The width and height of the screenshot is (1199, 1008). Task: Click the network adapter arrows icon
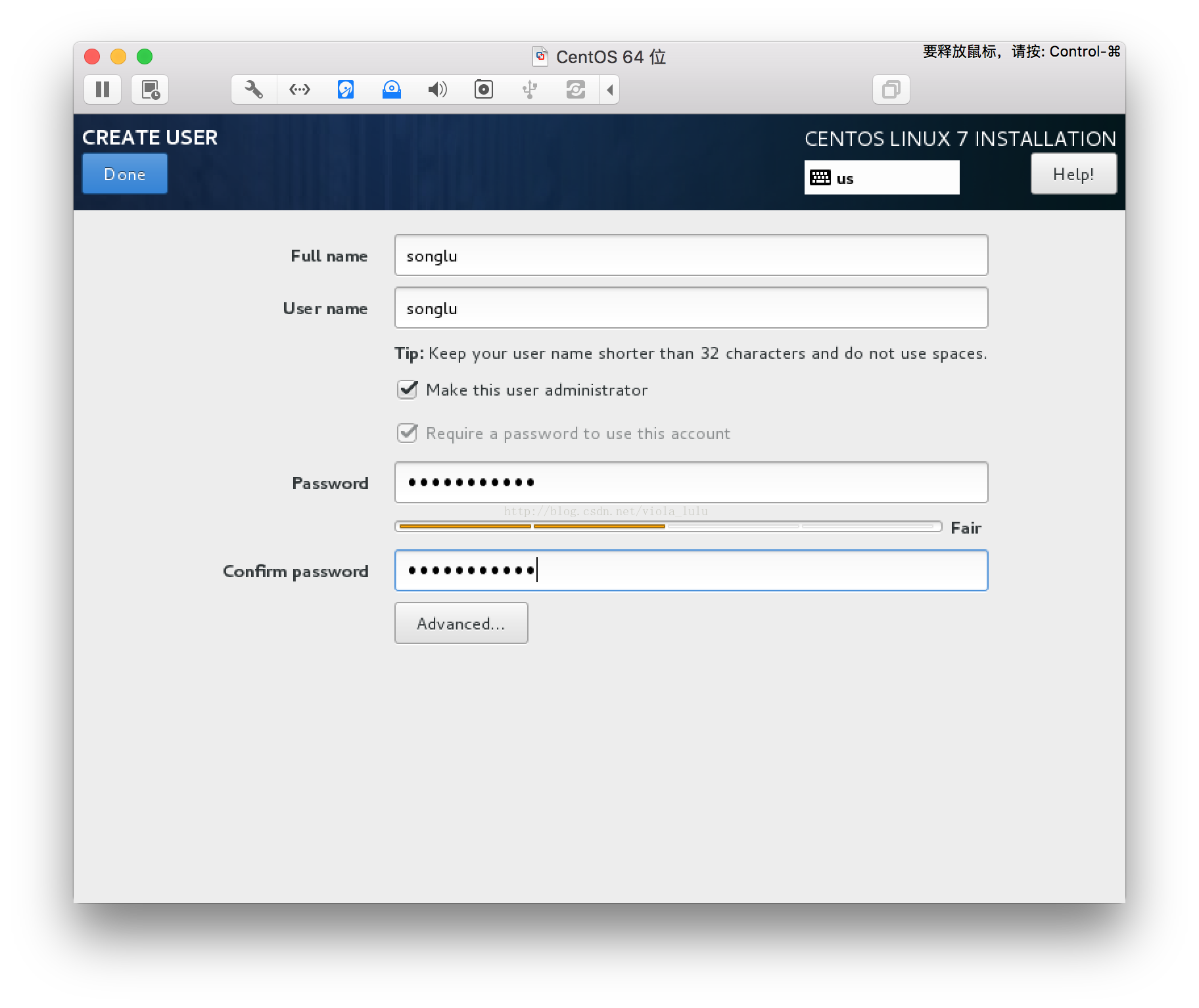(300, 89)
